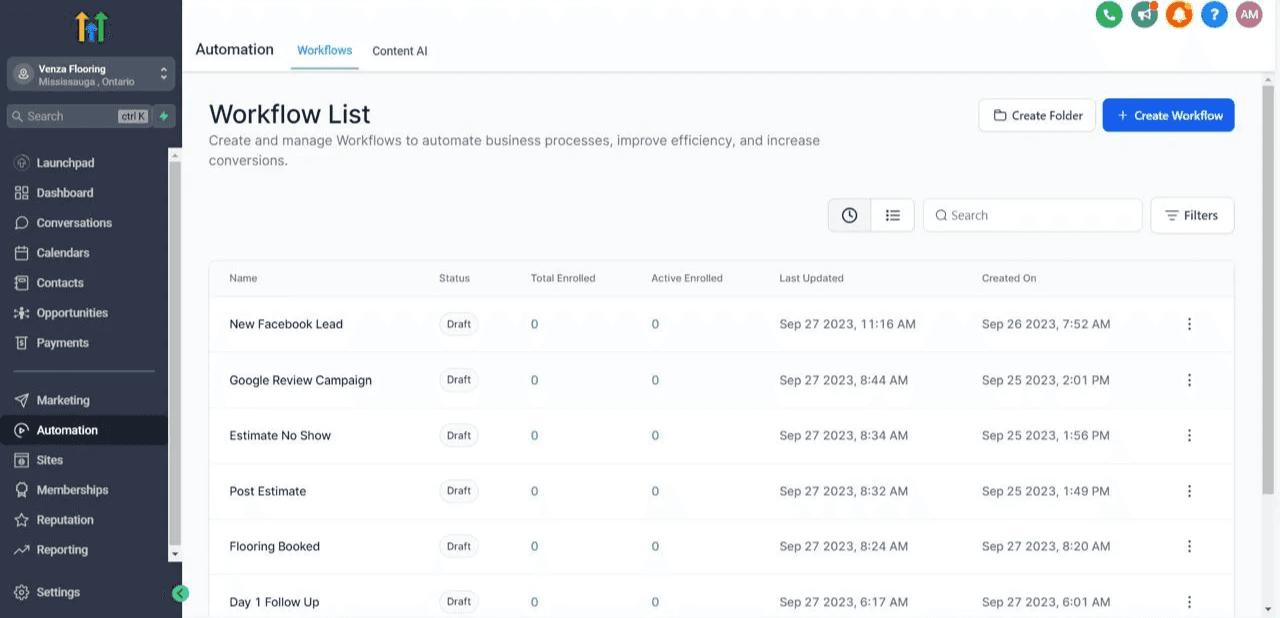1280x618 pixels.
Task: Open Conversations in the sidebar
Action: [74, 223]
